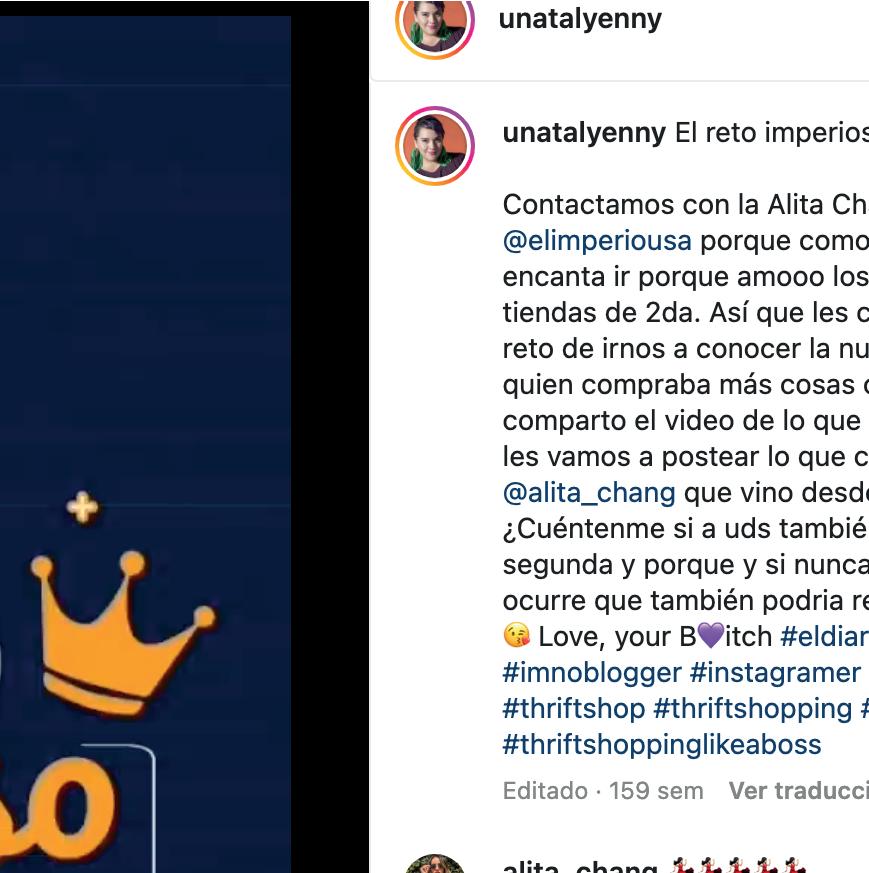Click Ver traducción under the caption

tap(798, 791)
